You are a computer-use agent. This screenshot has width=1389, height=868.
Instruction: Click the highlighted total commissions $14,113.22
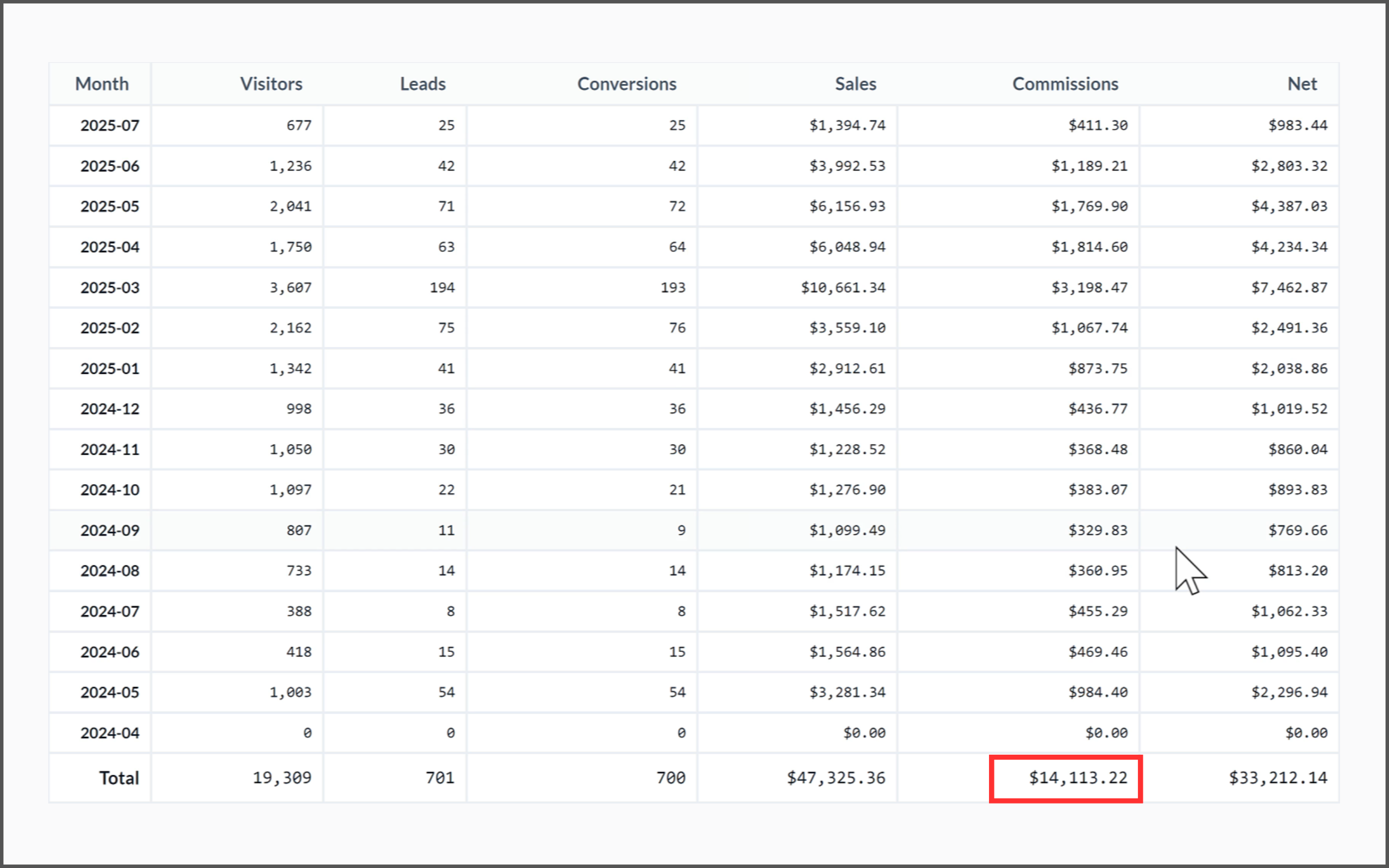[1066, 779]
